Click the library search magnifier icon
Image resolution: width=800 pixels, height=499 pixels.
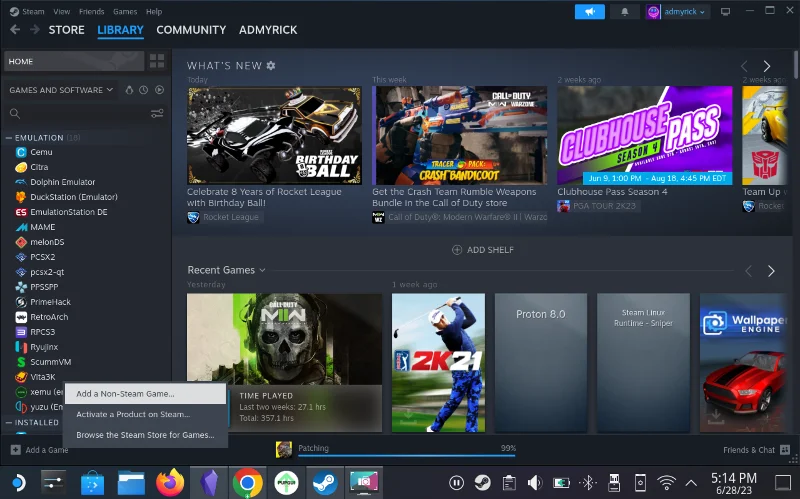[15, 113]
